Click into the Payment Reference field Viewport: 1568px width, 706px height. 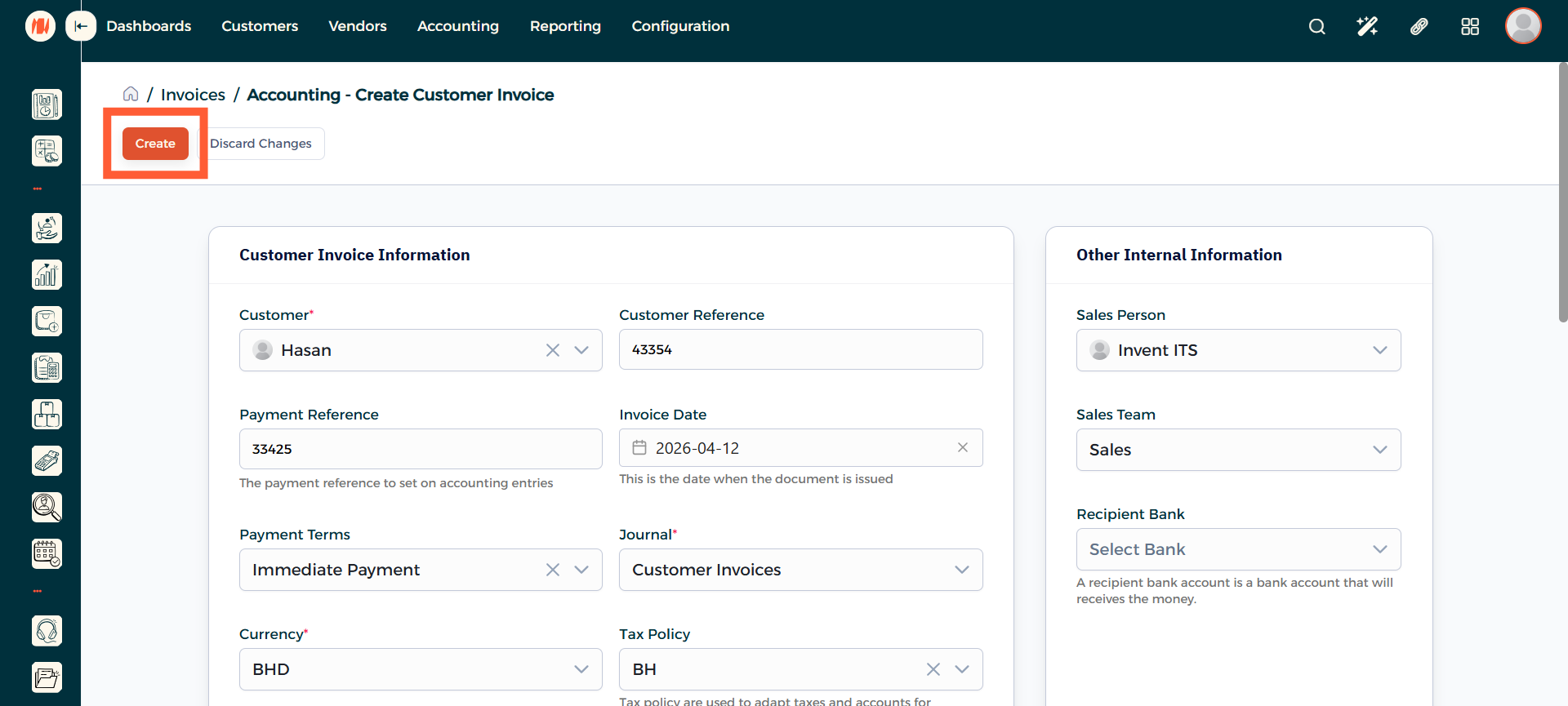click(x=421, y=449)
